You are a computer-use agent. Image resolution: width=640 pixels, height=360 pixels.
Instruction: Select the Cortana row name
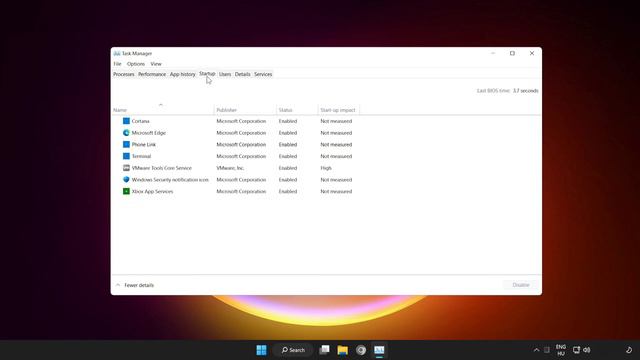(x=140, y=121)
